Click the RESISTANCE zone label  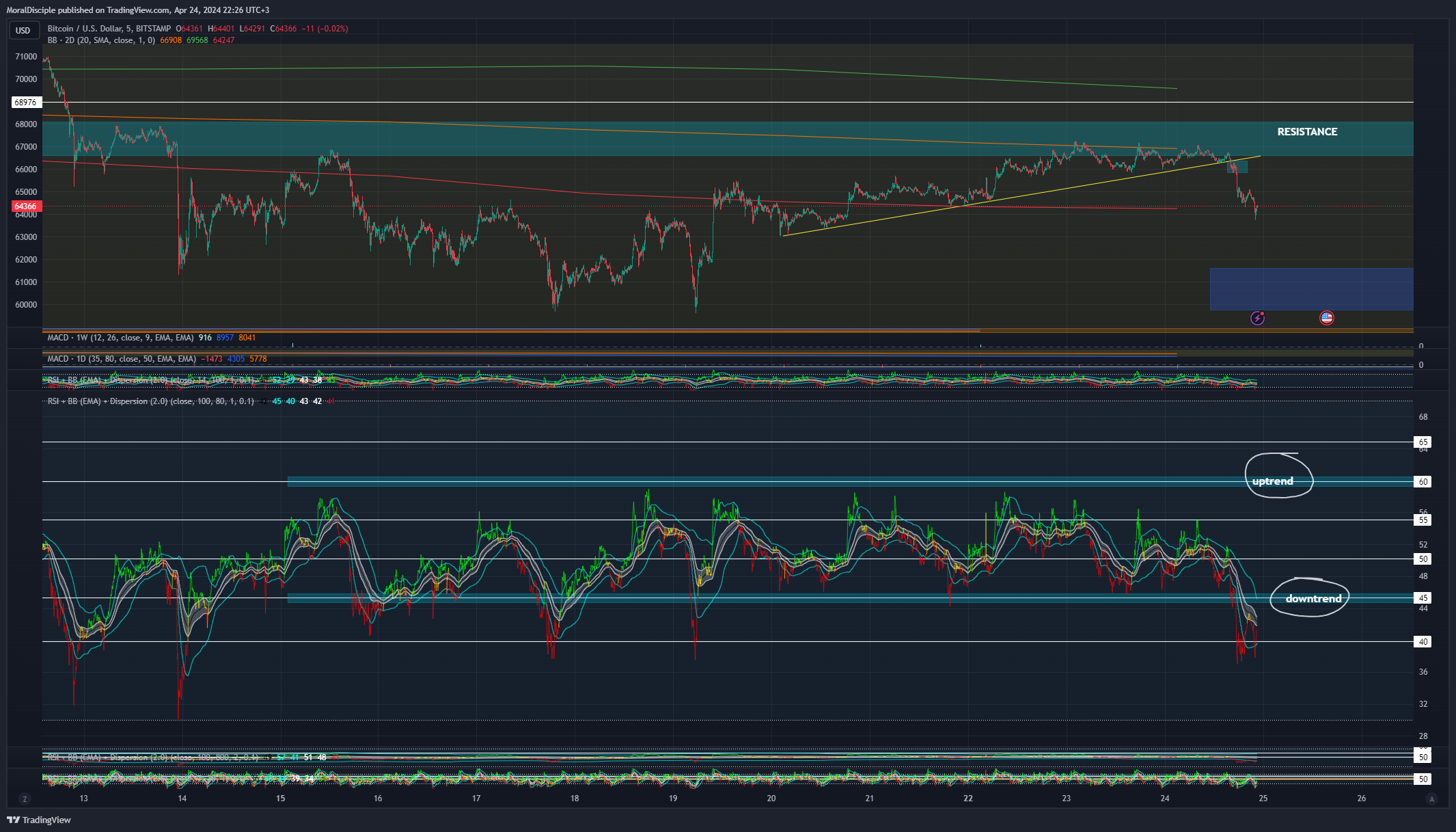click(1307, 132)
